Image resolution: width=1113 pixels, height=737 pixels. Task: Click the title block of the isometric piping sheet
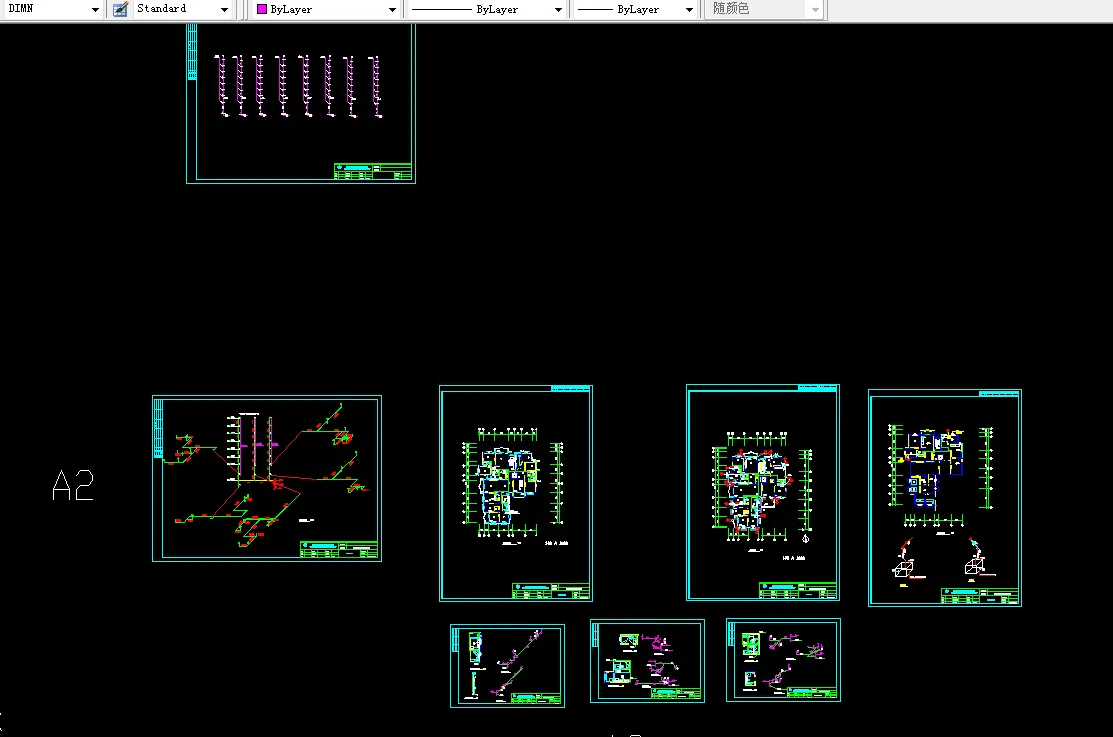[x=339, y=550]
